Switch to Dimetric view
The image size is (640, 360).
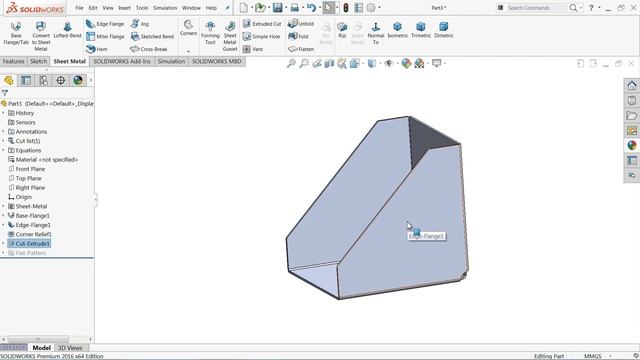pos(444,30)
